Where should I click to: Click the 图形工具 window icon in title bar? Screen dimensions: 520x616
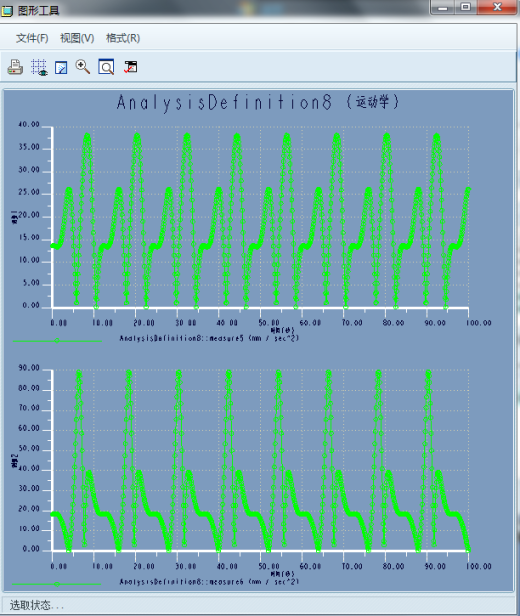7,11
